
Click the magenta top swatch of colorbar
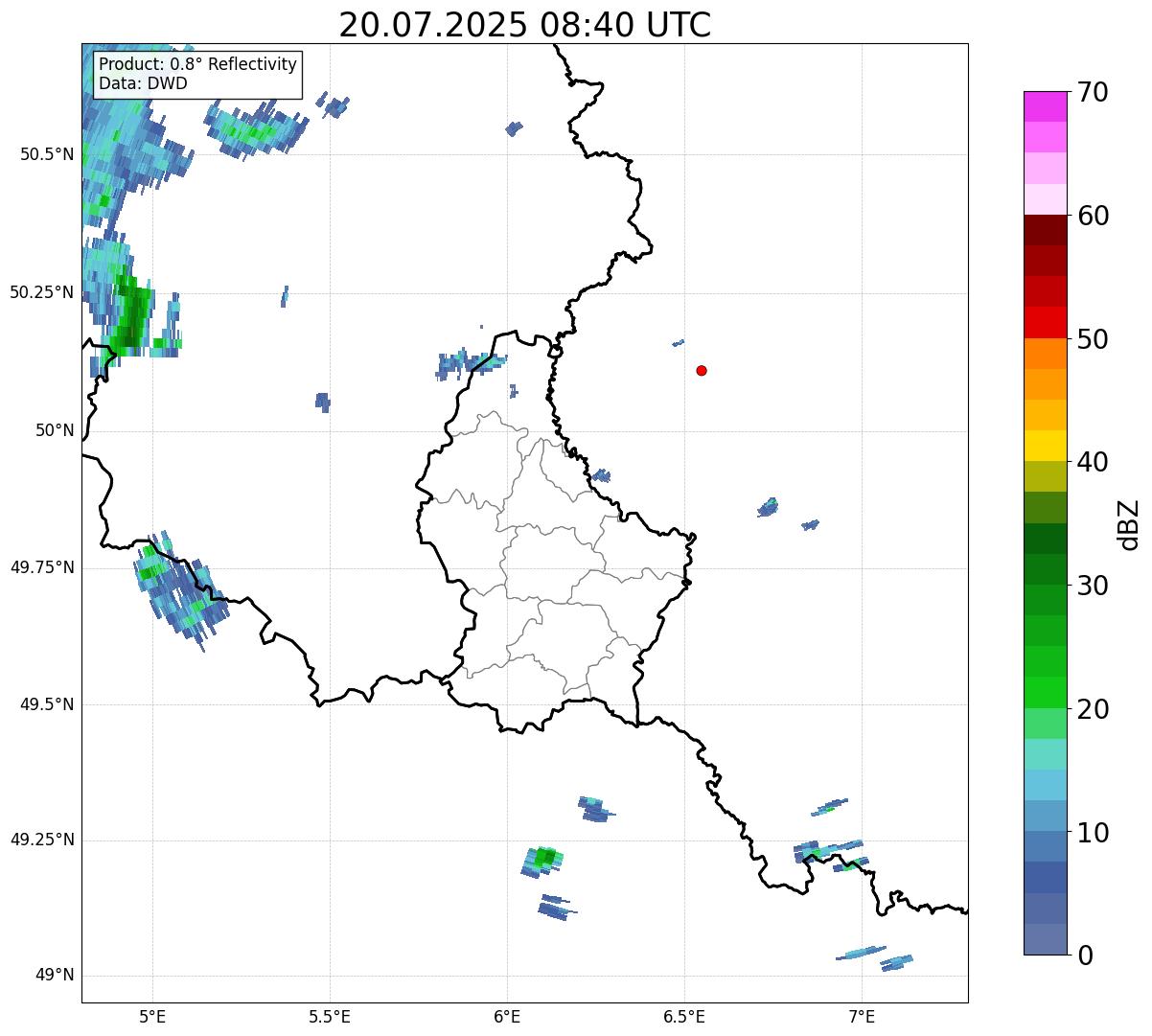coord(1046,106)
